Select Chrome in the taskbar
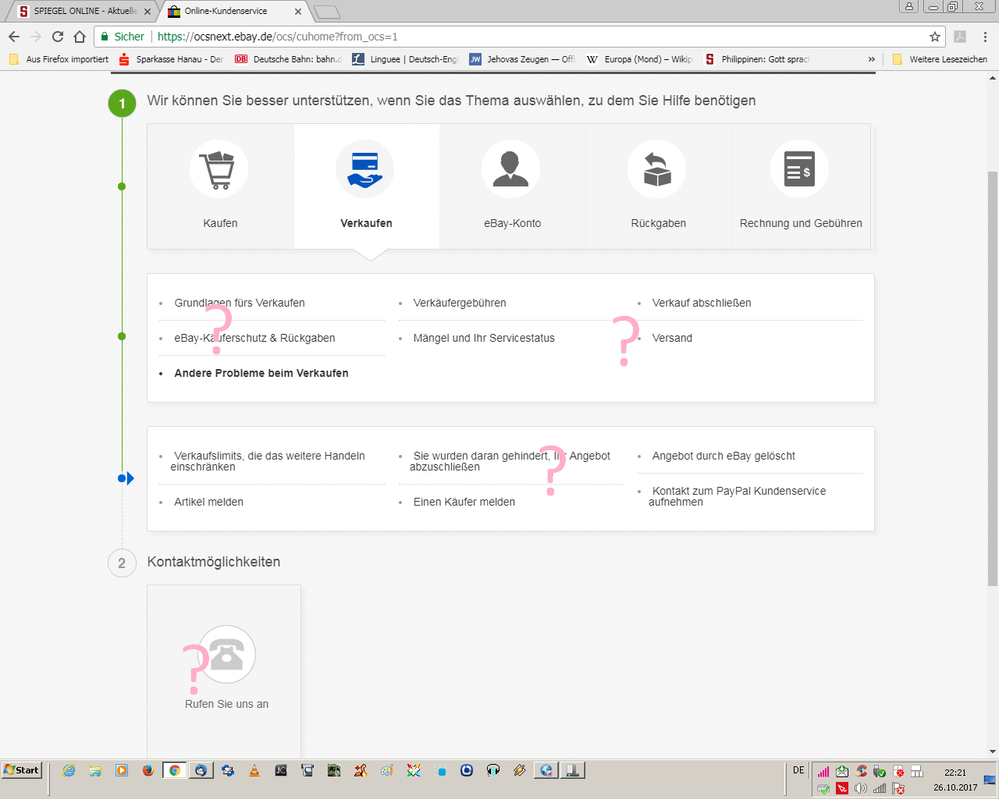999x799 pixels. [174, 771]
